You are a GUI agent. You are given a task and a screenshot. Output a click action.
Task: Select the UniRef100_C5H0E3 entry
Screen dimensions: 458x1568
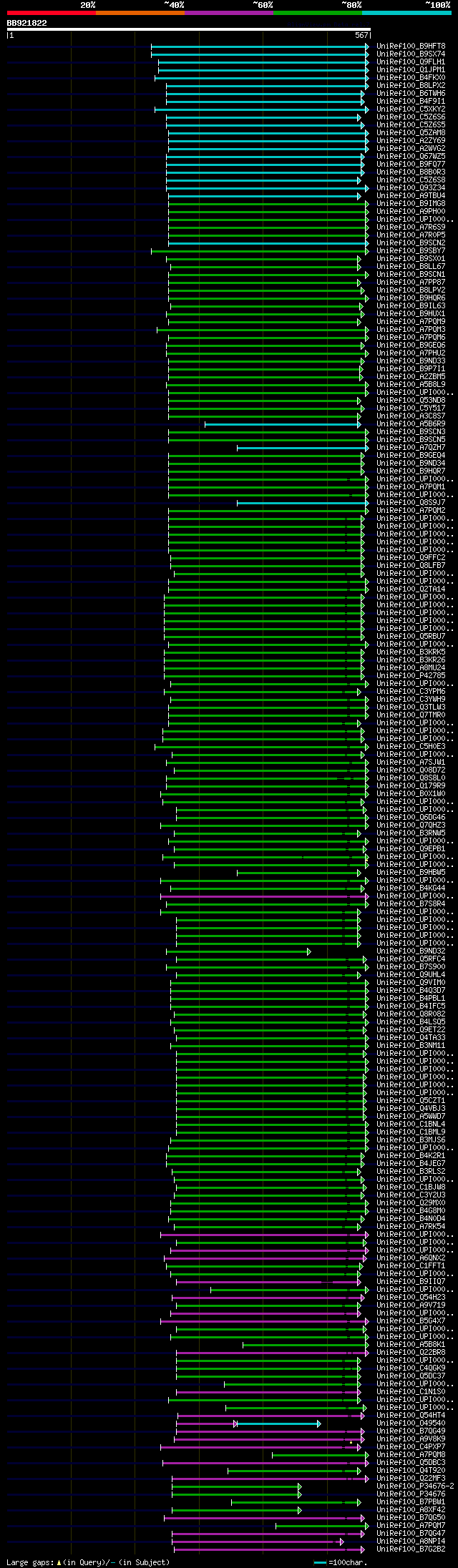411,746
